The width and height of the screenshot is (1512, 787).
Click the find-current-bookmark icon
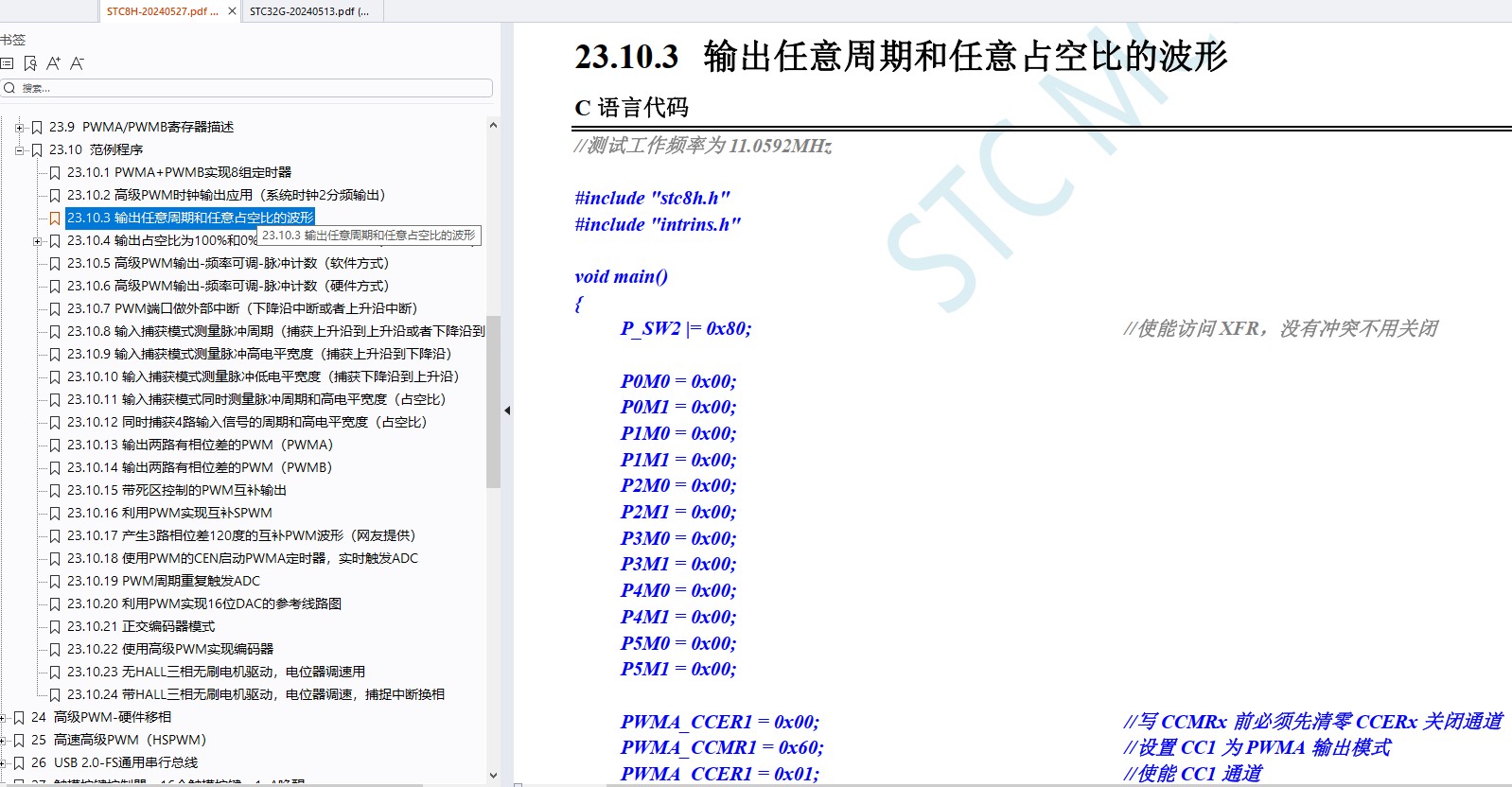point(30,63)
